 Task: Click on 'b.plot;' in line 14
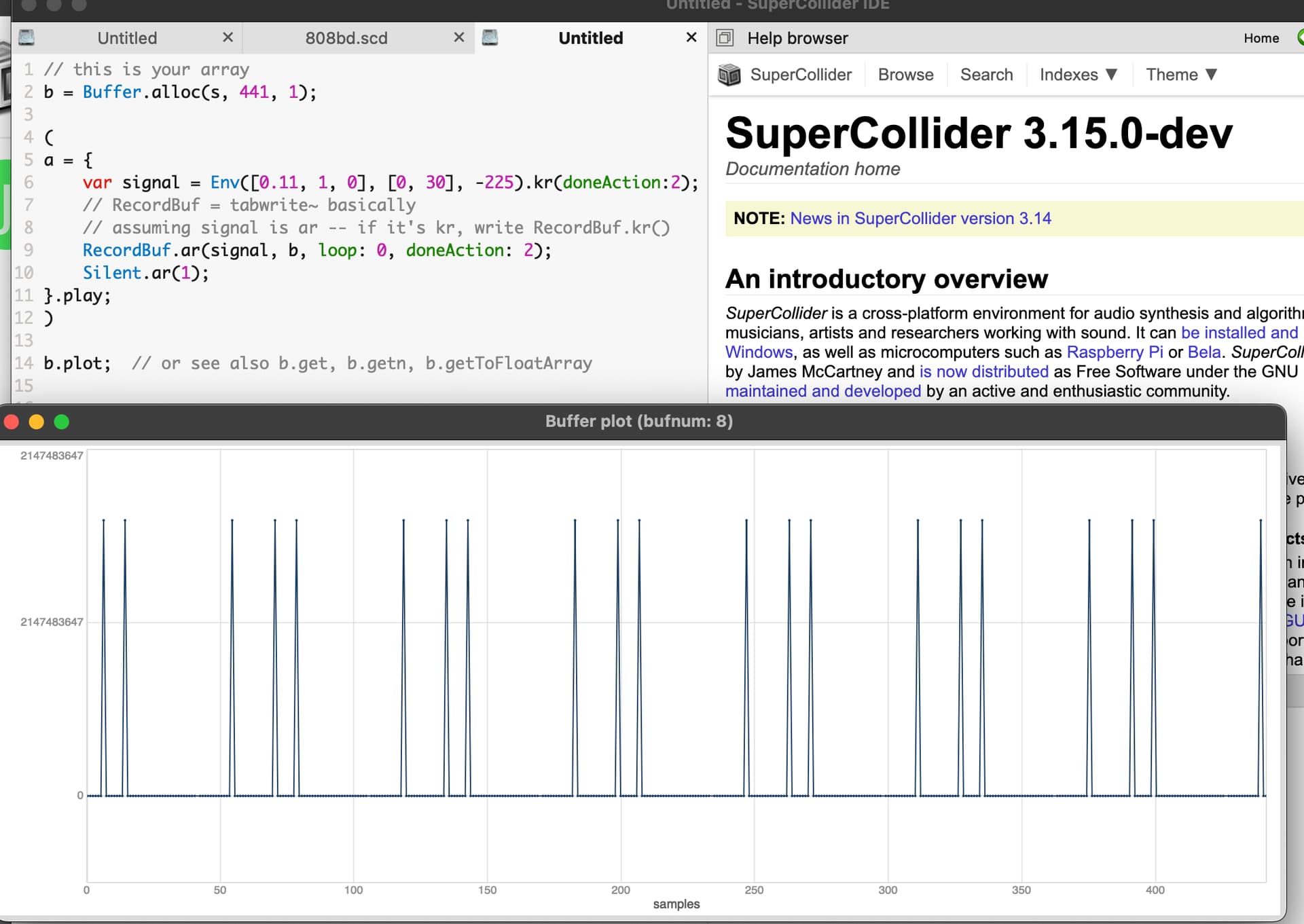77,363
